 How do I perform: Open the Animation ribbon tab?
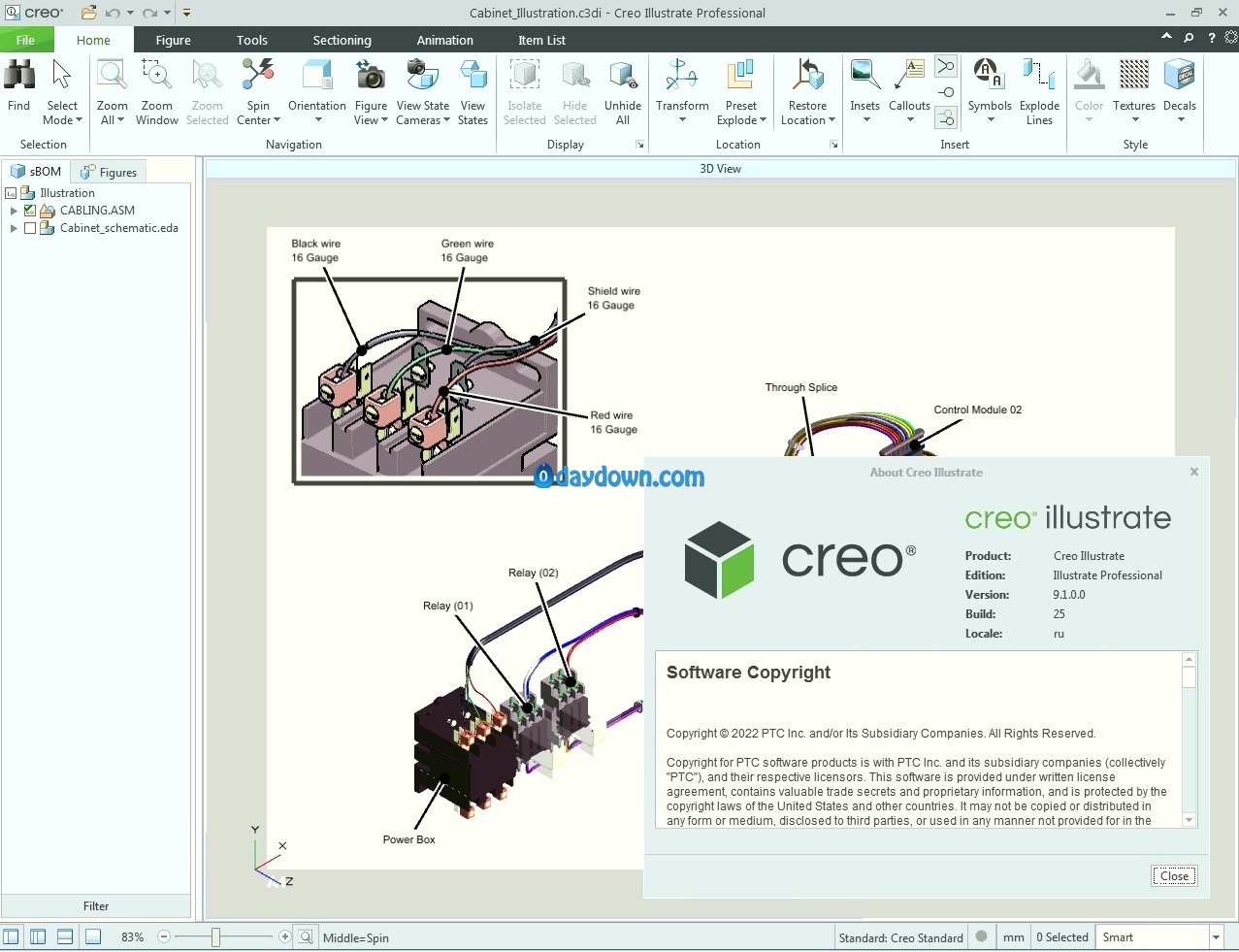[x=444, y=40]
